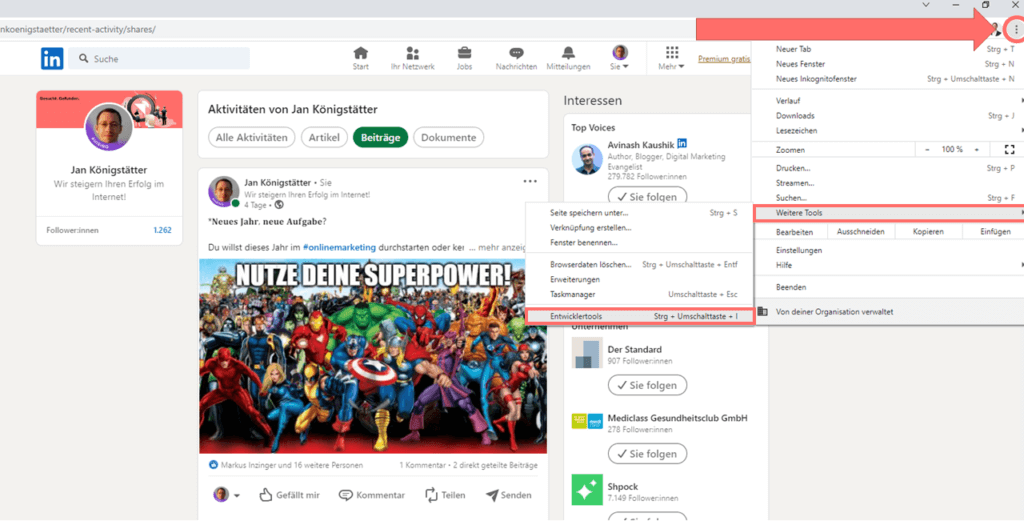Select Neuer Tab menu entry
This screenshot has width=1024, height=521.
coord(888,49)
